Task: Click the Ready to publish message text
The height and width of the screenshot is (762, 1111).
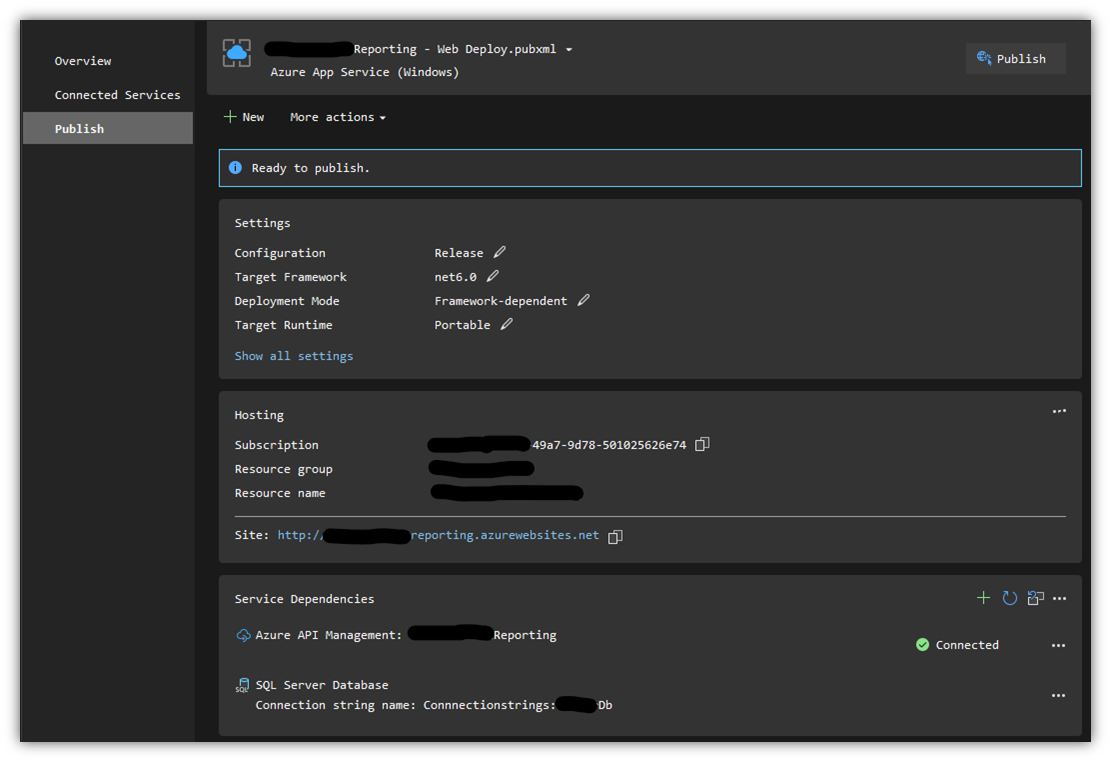Action: pos(310,168)
